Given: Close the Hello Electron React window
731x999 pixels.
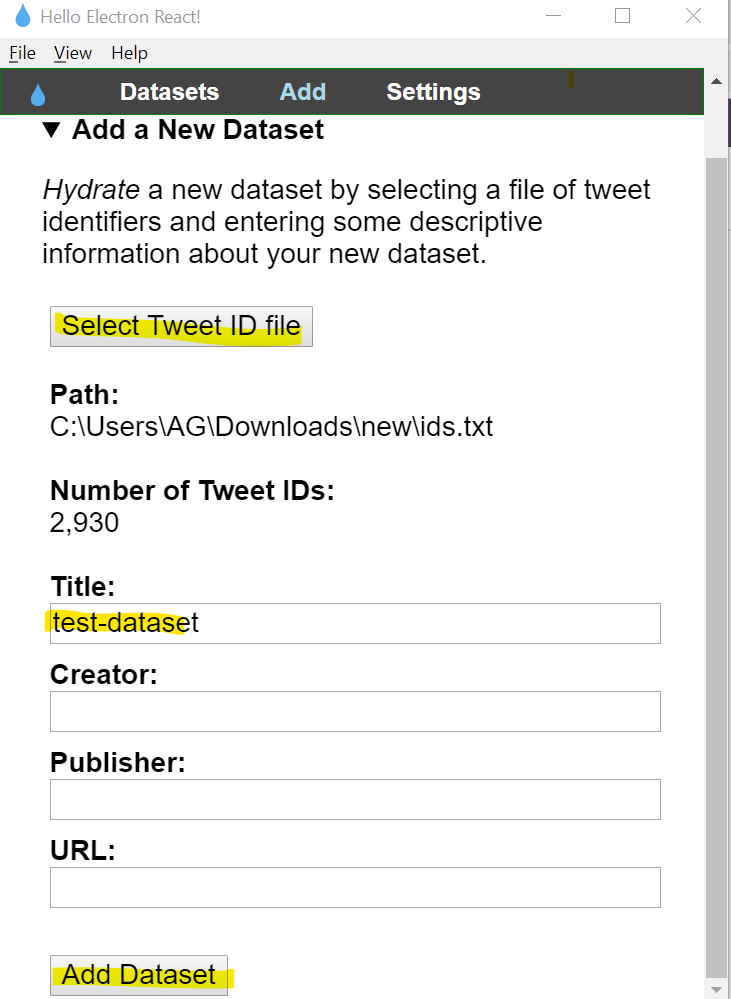Looking at the screenshot, I should point(693,16).
